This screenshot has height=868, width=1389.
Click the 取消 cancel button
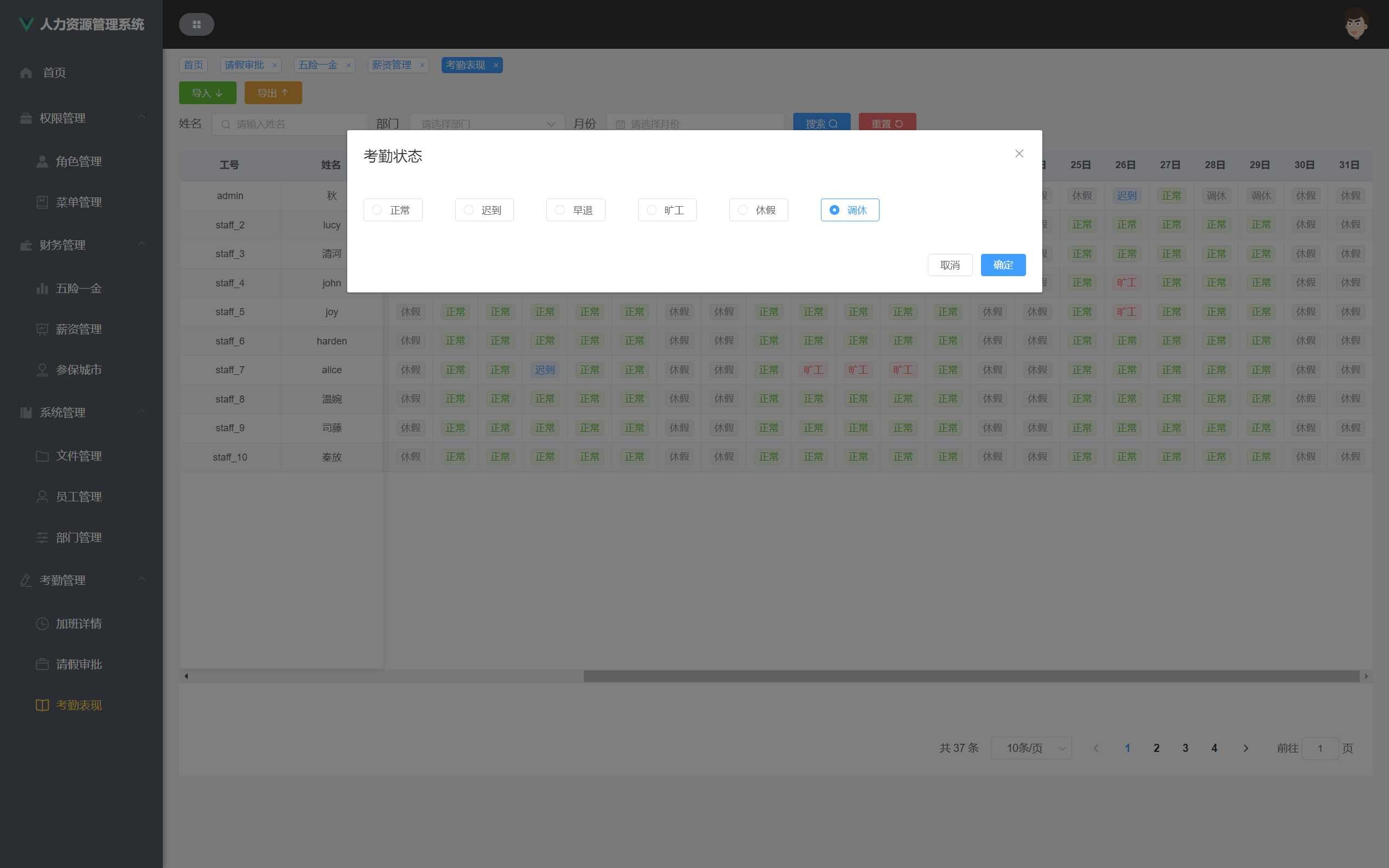[x=950, y=265]
